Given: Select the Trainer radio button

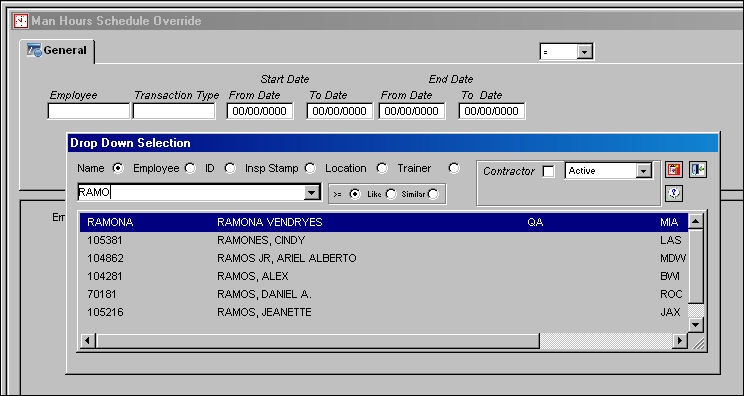Looking at the screenshot, I should tap(454, 168).
